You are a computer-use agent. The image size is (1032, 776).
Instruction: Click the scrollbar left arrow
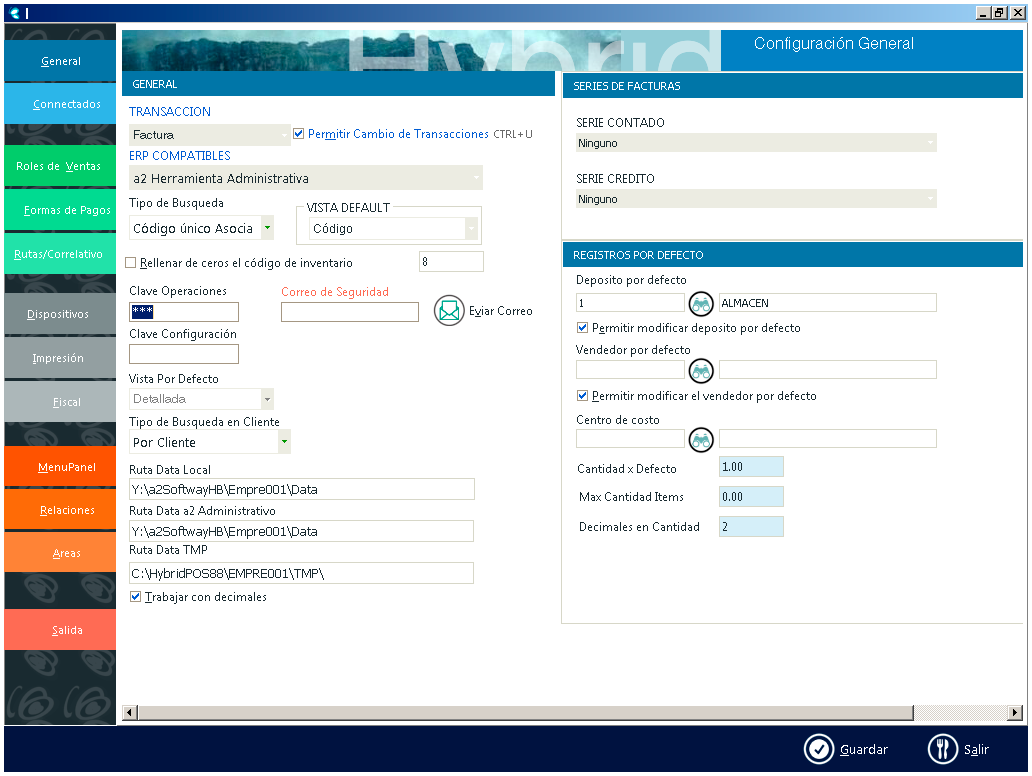click(130, 712)
